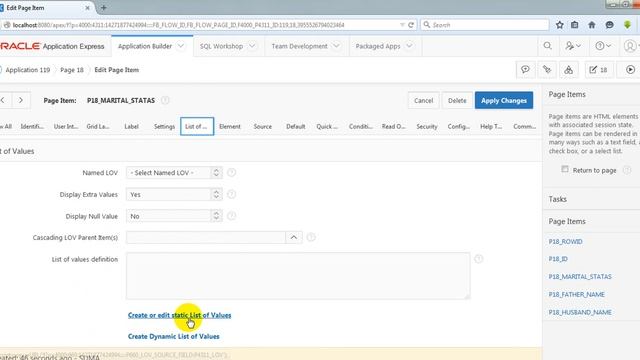
Task: Go to the next page item arrow
Action: pyautogui.click(x=20, y=100)
